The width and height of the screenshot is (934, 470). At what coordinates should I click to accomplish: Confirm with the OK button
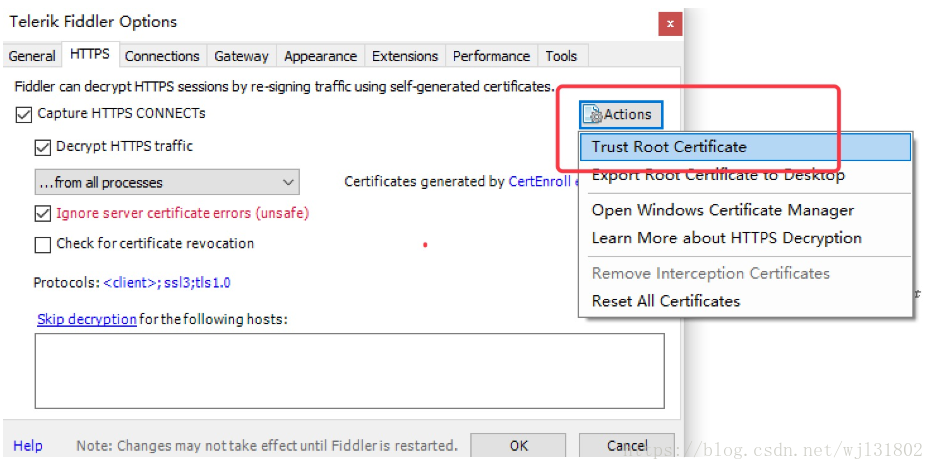pyautogui.click(x=518, y=446)
